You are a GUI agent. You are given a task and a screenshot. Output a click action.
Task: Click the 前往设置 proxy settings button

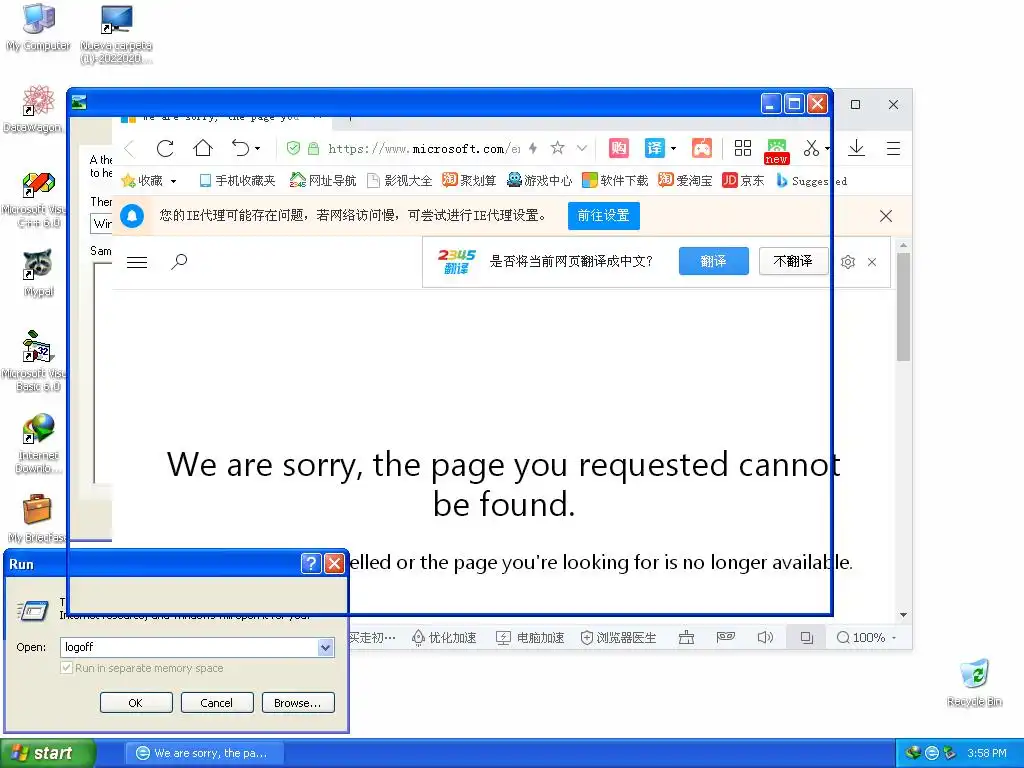click(x=603, y=216)
